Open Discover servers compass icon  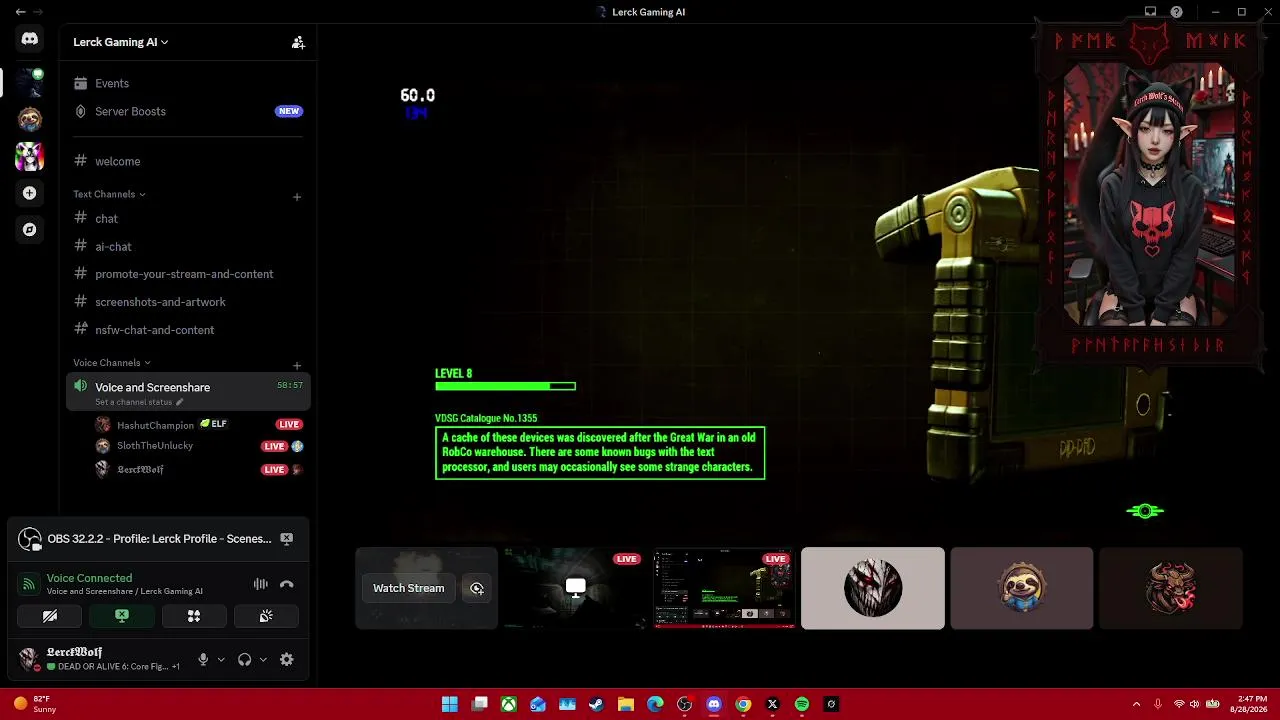(x=30, y=230)
